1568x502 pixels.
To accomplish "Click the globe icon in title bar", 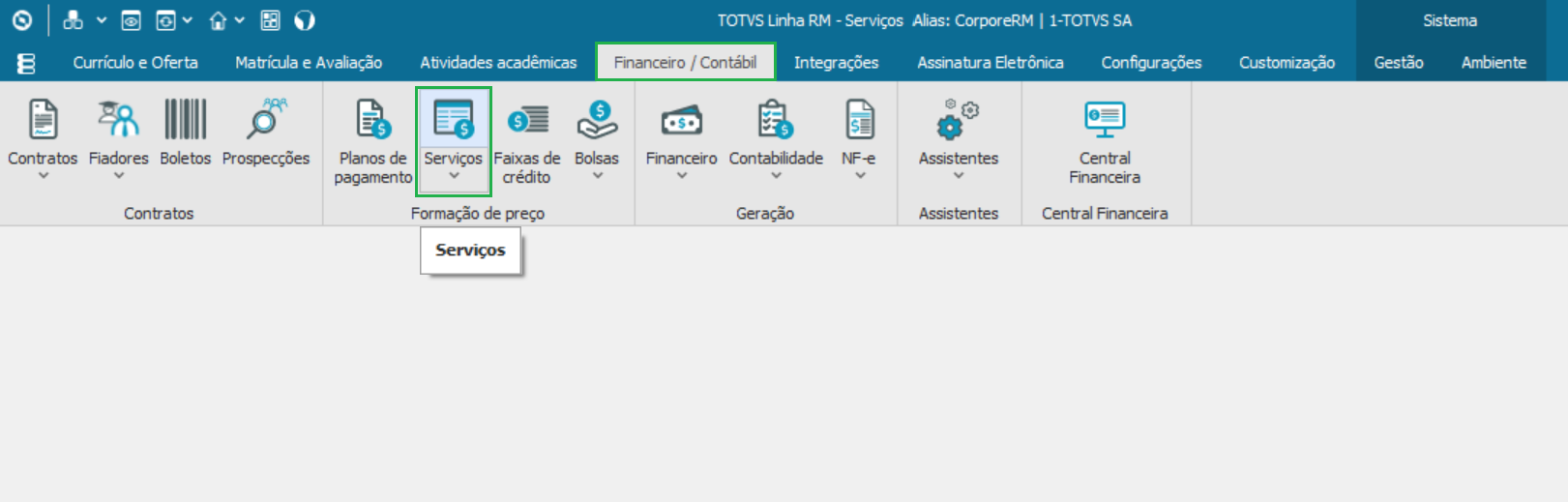I will click(304, 20).
